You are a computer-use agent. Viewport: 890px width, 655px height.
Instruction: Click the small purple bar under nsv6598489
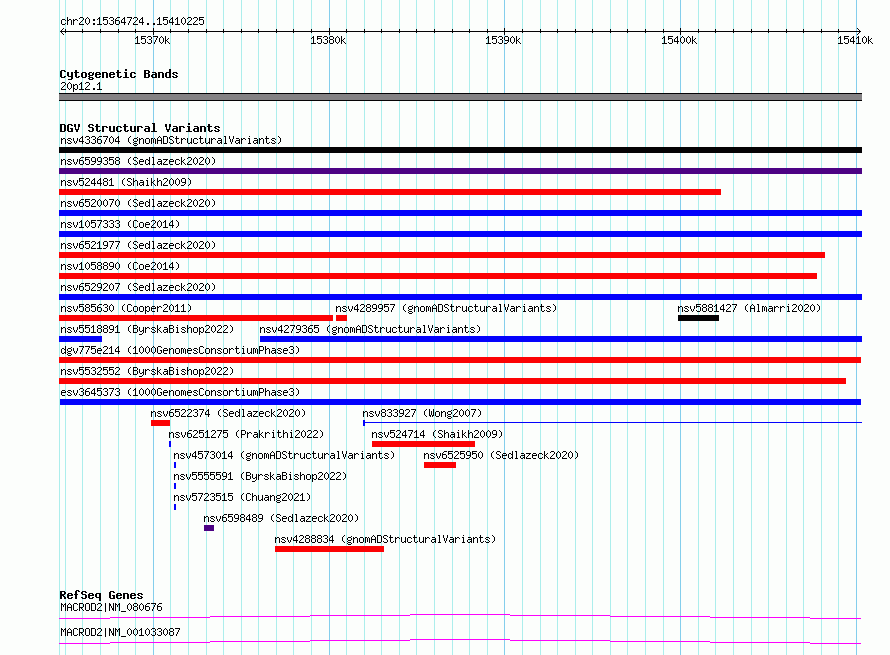(x=209, y=528)
